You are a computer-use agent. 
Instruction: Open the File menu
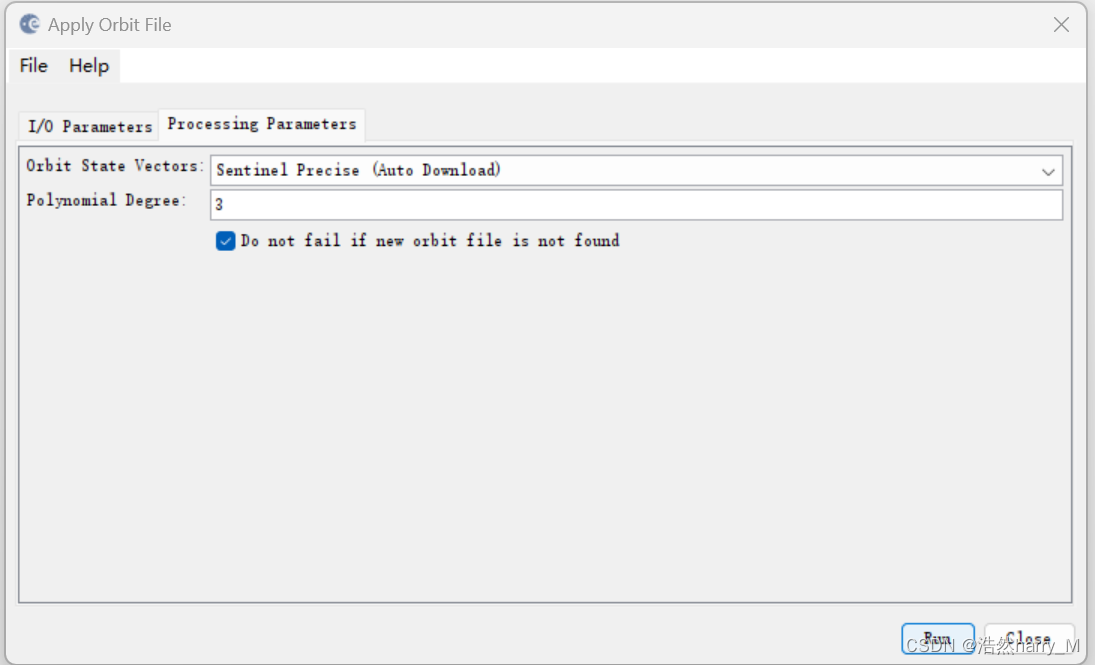(x=33, y=66)
